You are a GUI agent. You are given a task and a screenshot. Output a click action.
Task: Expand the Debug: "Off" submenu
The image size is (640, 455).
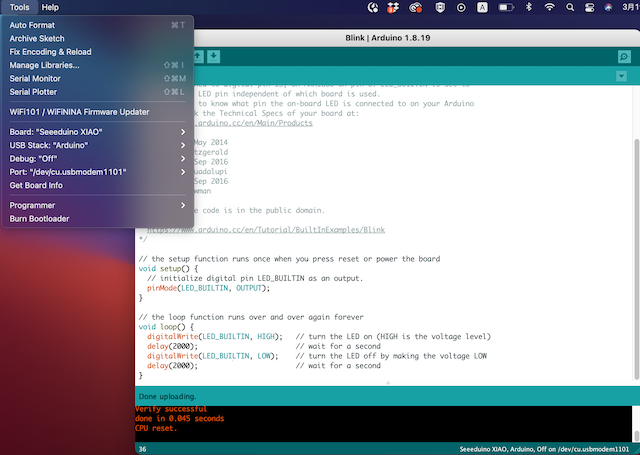point(98,159)
